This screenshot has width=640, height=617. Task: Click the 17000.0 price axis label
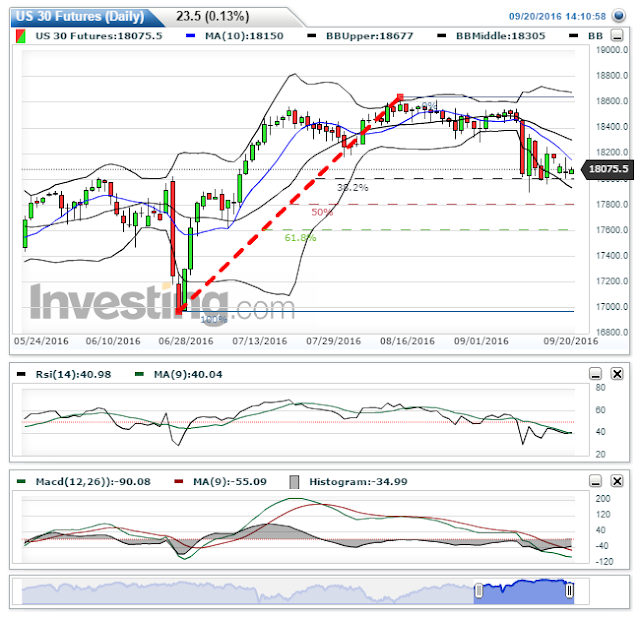tap(611, 306)
